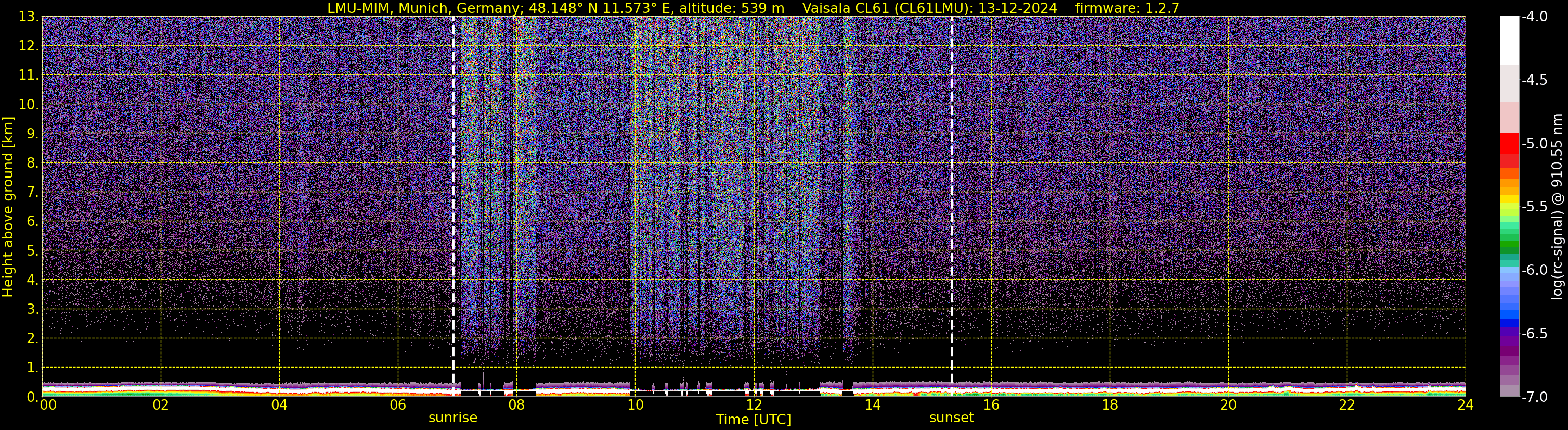1568x430 pixels.
Task: Click the 20 tick on the time axis
Action: coord(1228,405)
